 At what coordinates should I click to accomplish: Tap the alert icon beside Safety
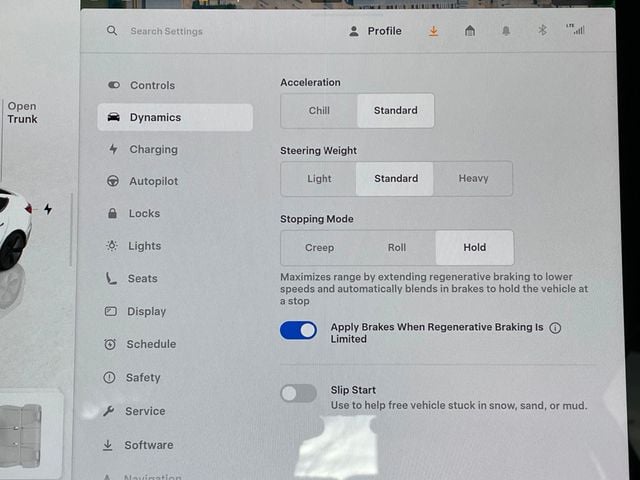[x=109, y=378]
